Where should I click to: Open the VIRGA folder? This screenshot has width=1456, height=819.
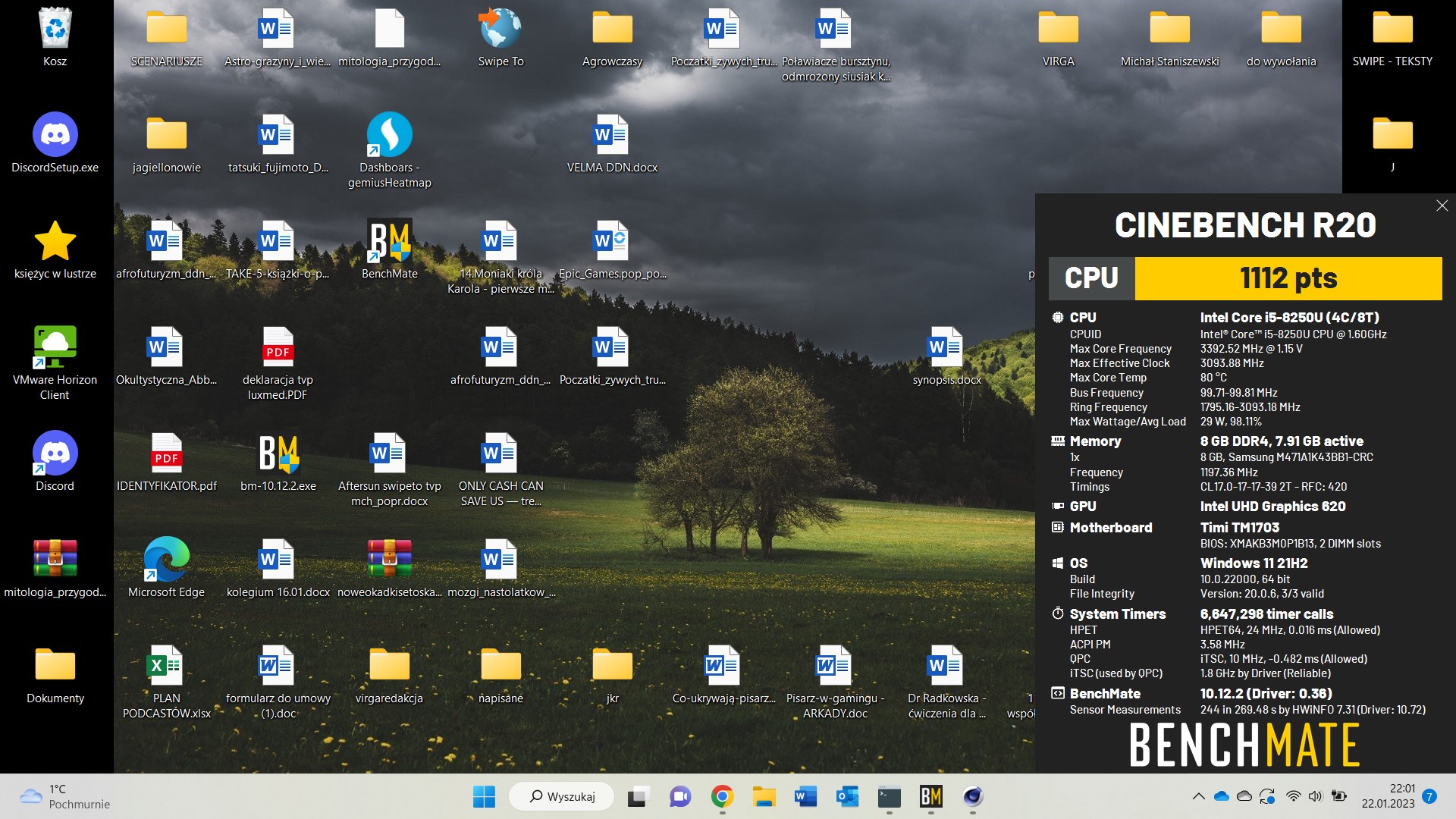(x=1059, y=28)
